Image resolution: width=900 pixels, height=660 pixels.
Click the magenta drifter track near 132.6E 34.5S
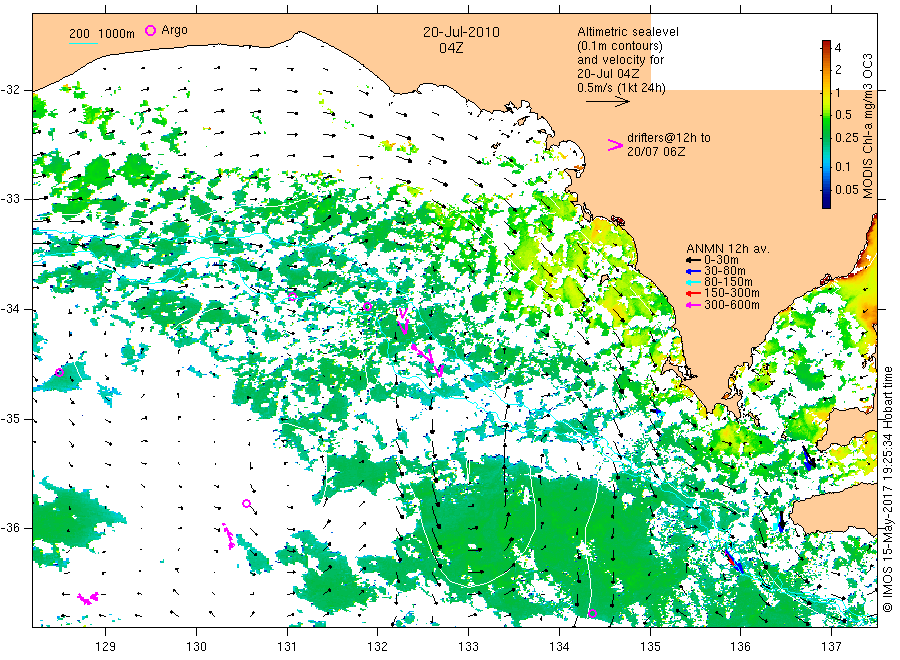[x=428, y=360]
